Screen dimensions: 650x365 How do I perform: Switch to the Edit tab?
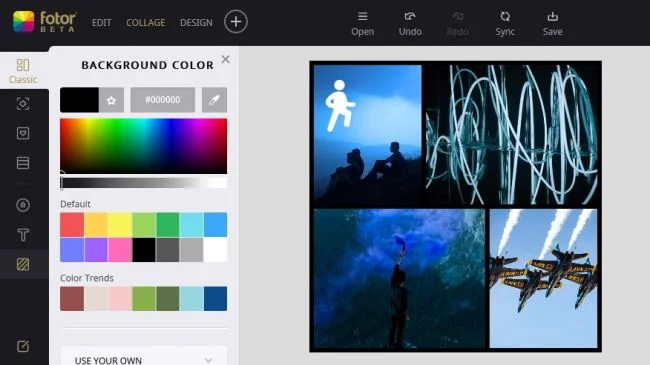[x=102, y=22]
